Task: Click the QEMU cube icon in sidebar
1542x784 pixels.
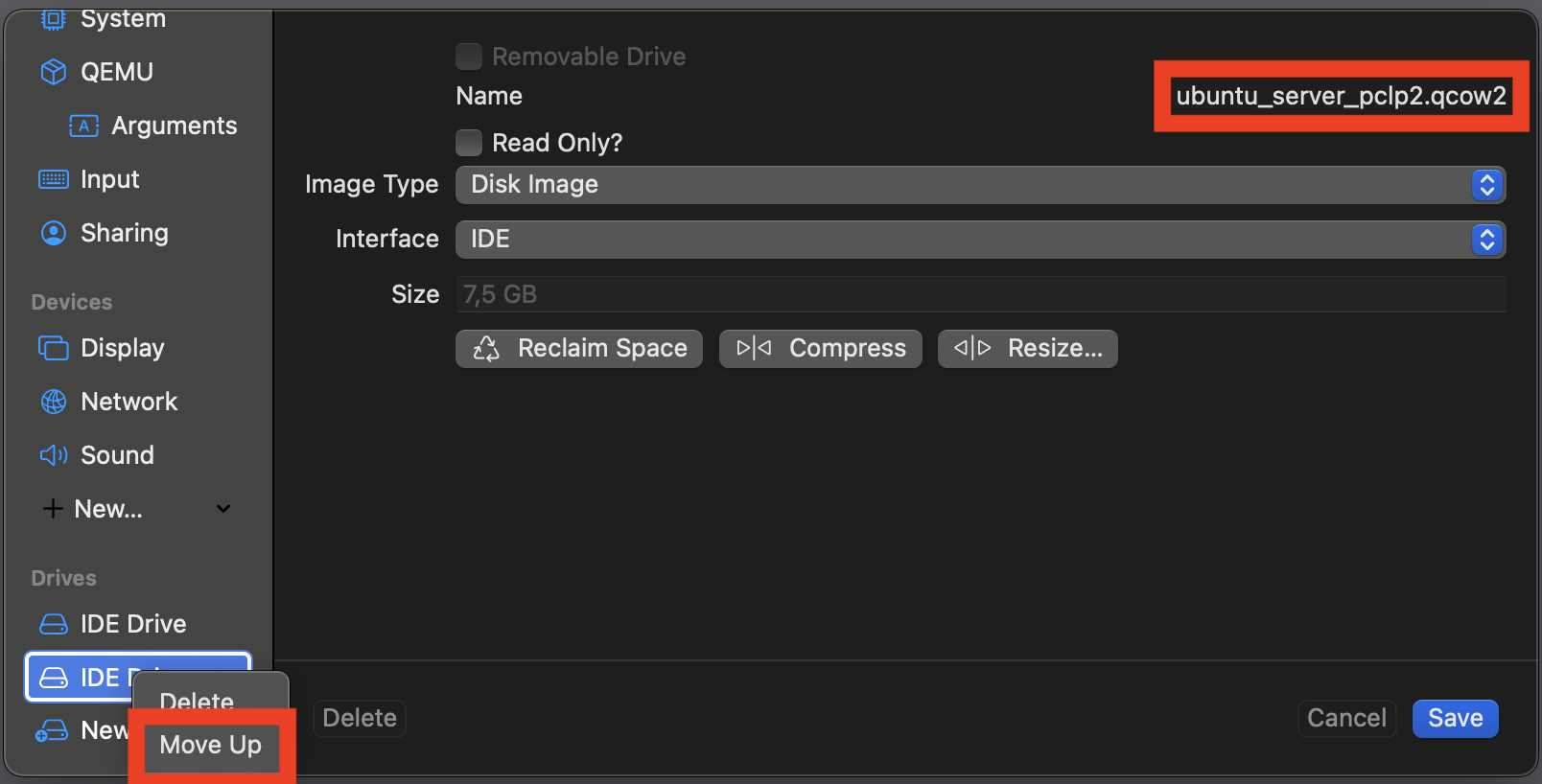Action: 54,72
